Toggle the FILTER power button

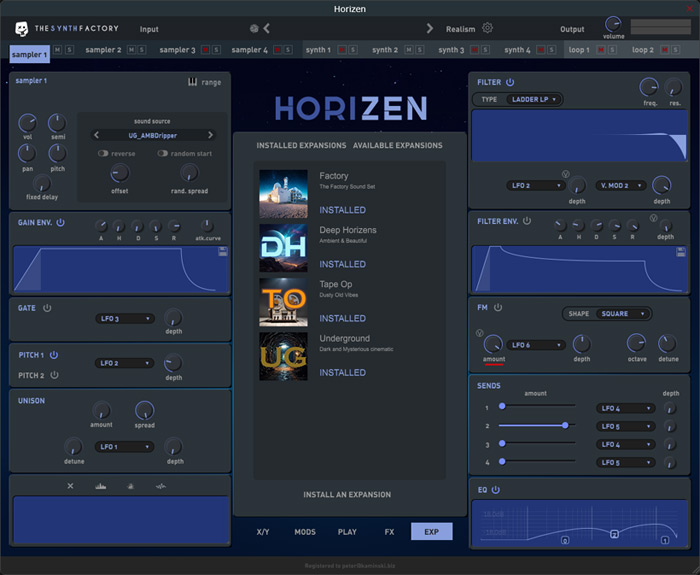(x=510, y=82)
